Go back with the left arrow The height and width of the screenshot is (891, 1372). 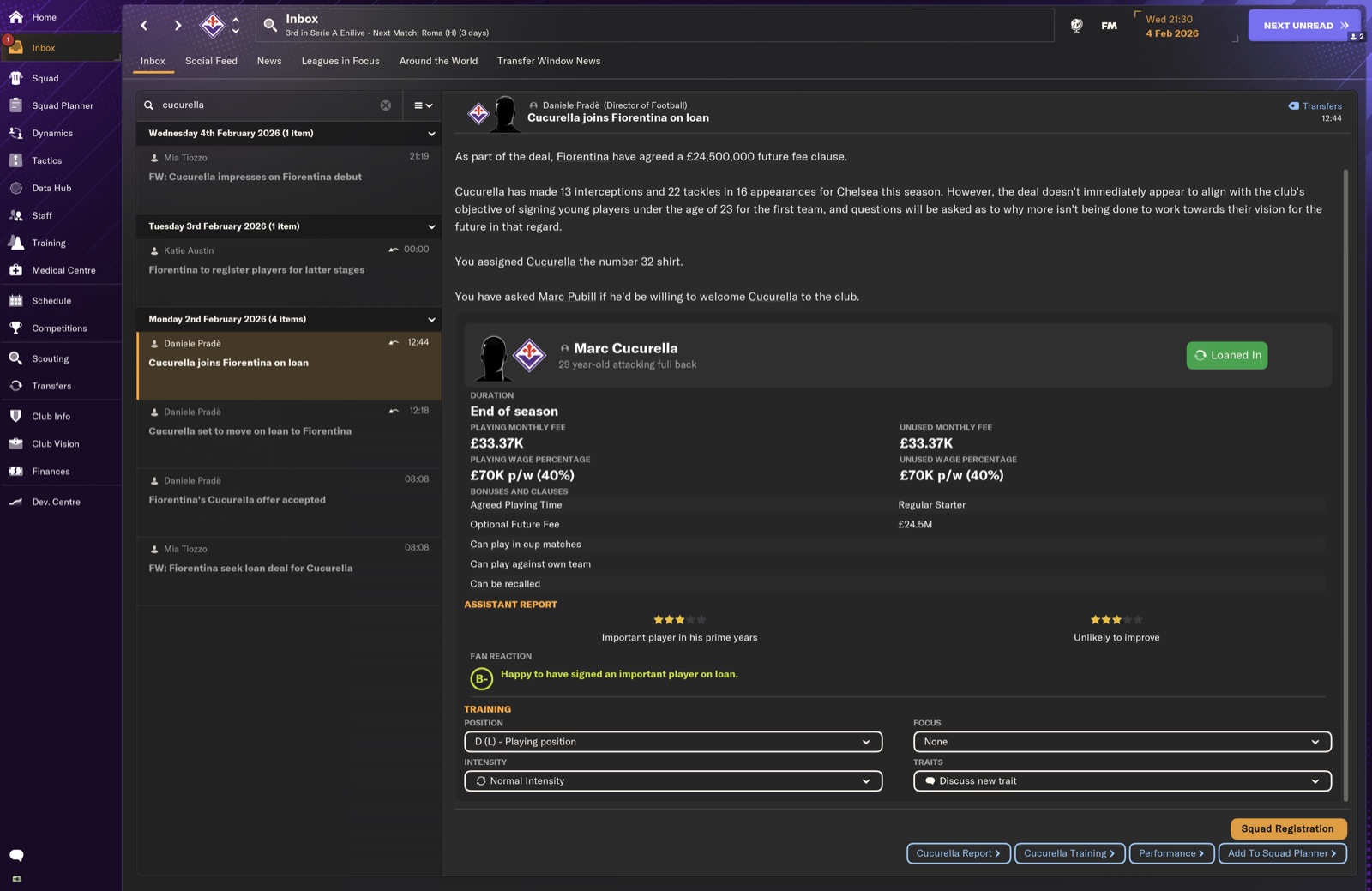point(144,26)
